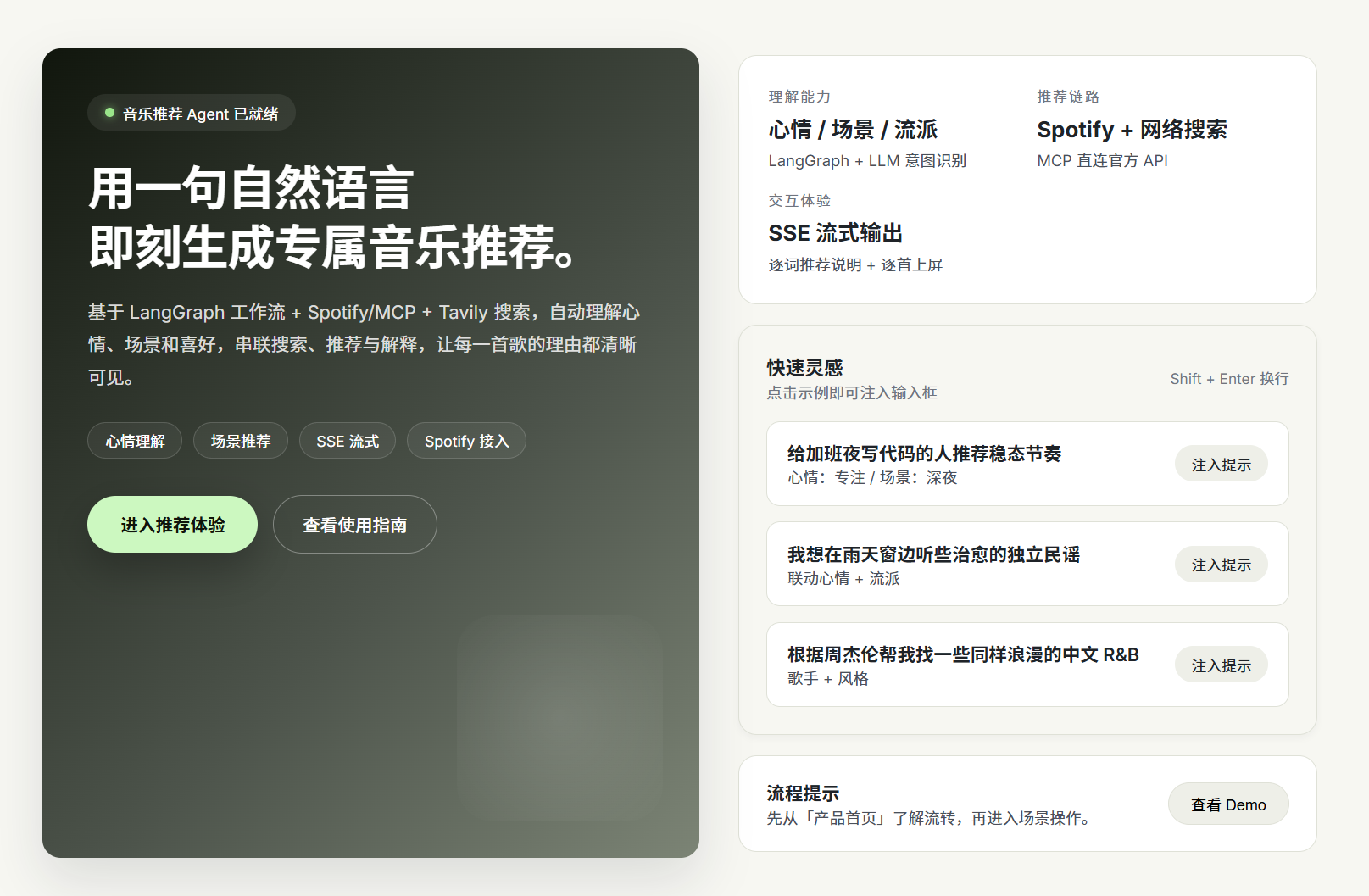Click the Spotify 接入 tag chip
Viewport: 1369px width, 896px height.
coord(466,441)
